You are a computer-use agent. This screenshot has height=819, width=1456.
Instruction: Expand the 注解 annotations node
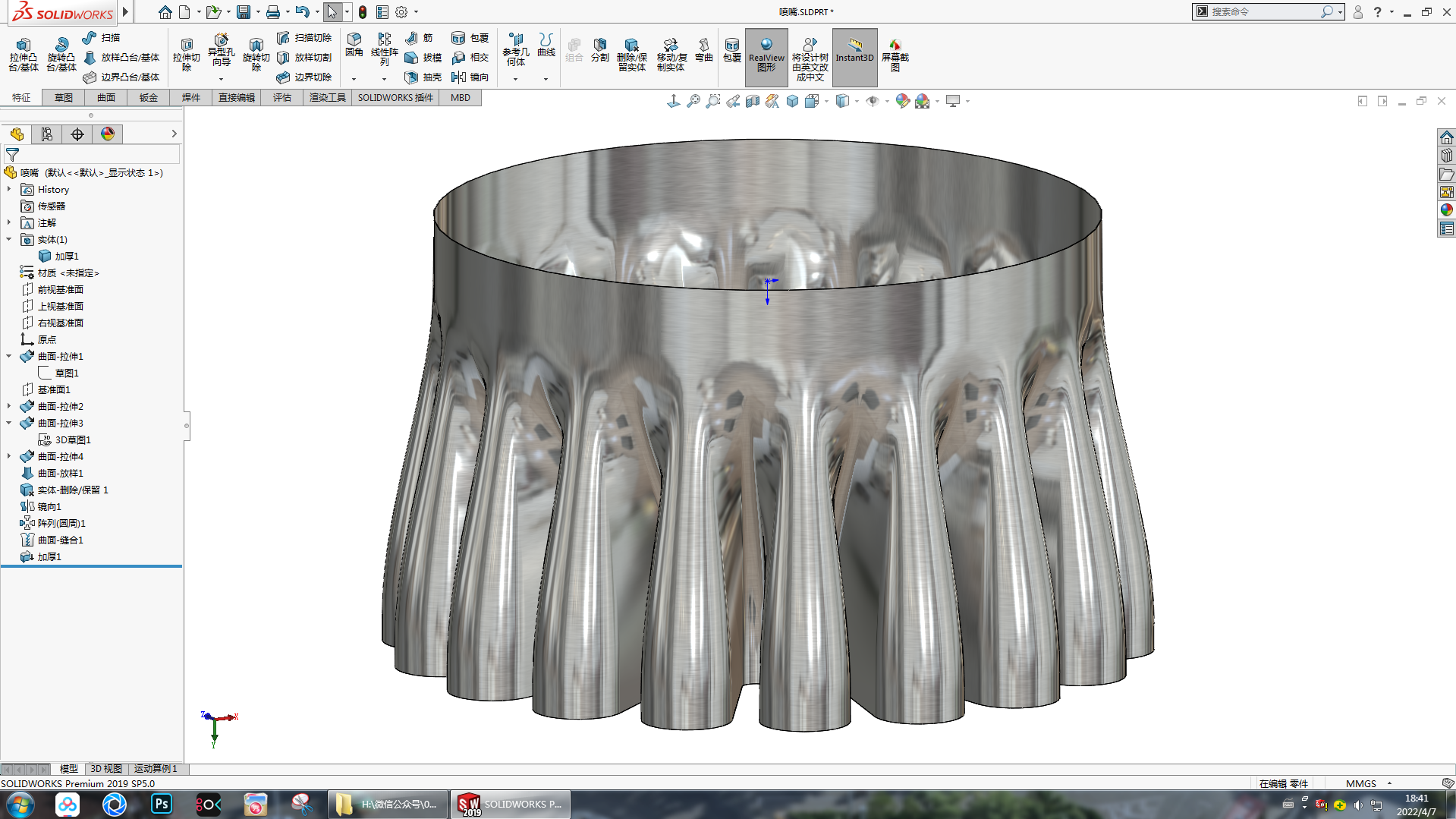tap(9, 223)
